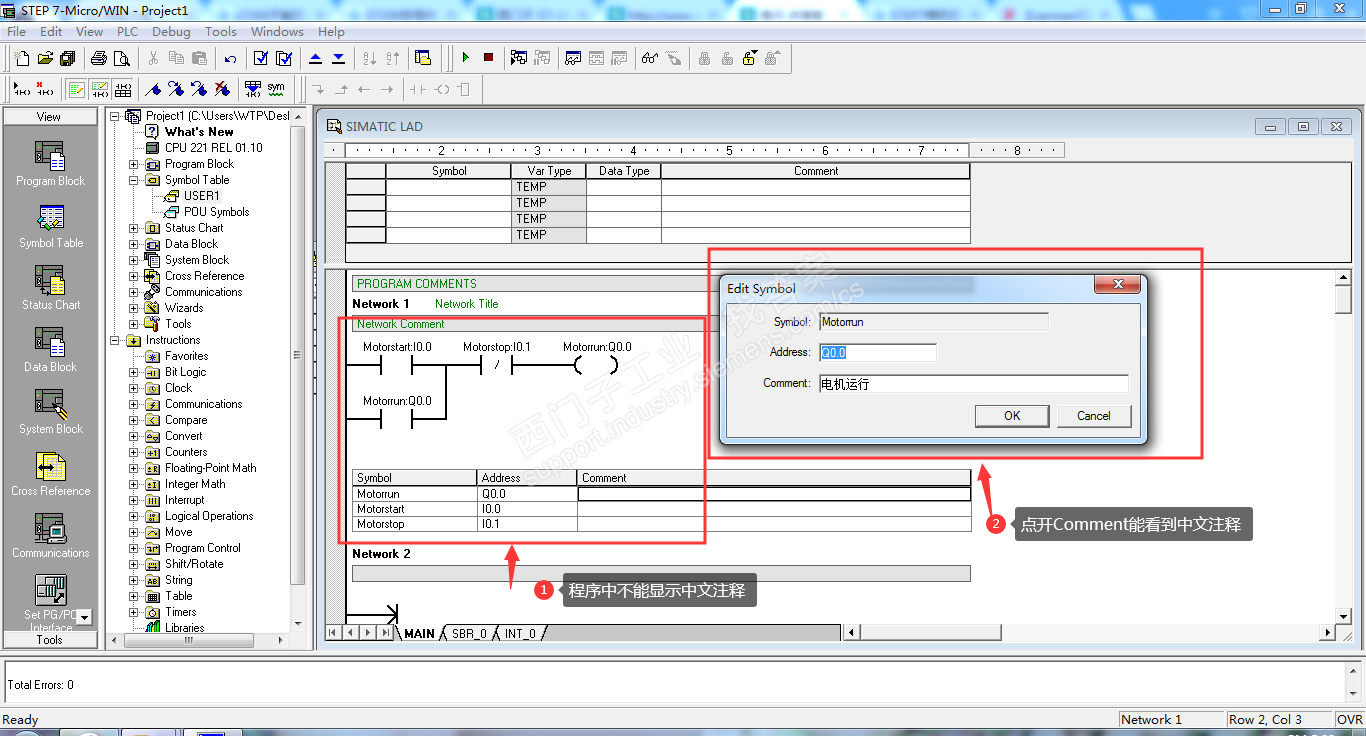This screenshot has height=736, width=1366.
Task: Open Data Block from the View navigation bar
Action: tap(50, 350)
